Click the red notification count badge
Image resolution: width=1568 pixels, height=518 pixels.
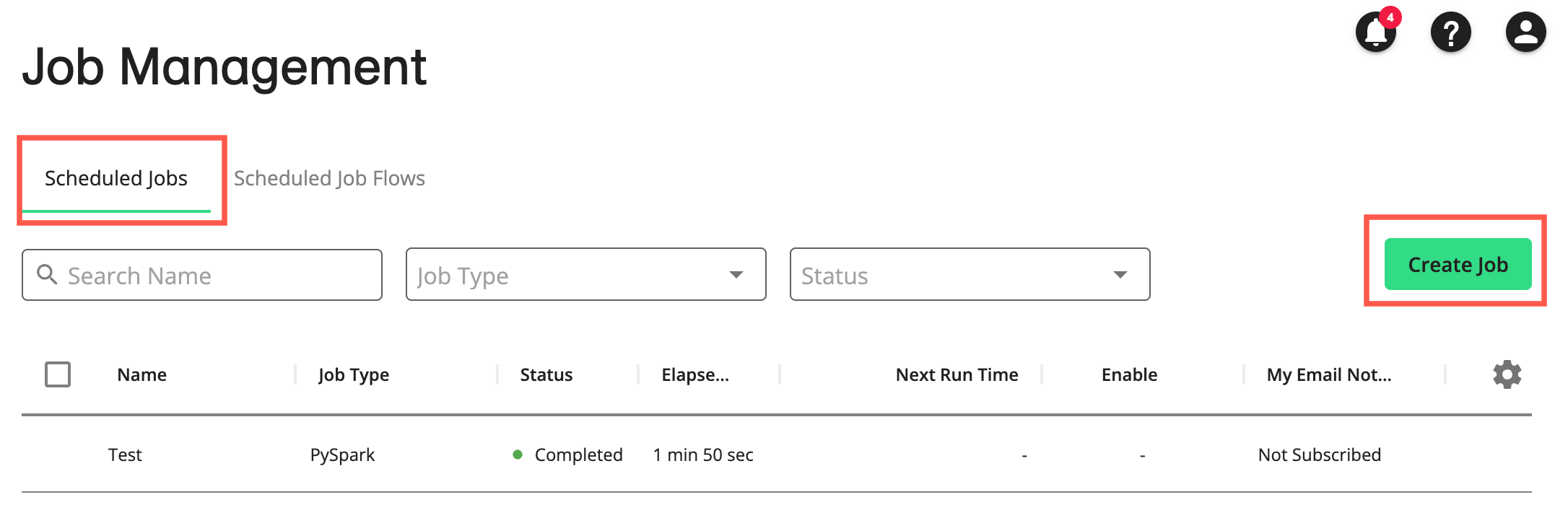[1390, 17]
